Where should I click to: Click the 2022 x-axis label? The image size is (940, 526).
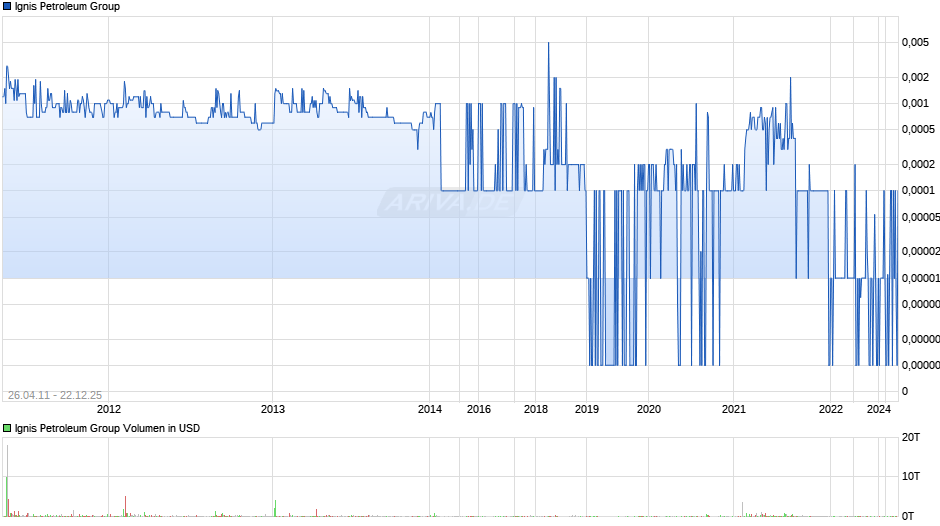(x=831, y=409)
